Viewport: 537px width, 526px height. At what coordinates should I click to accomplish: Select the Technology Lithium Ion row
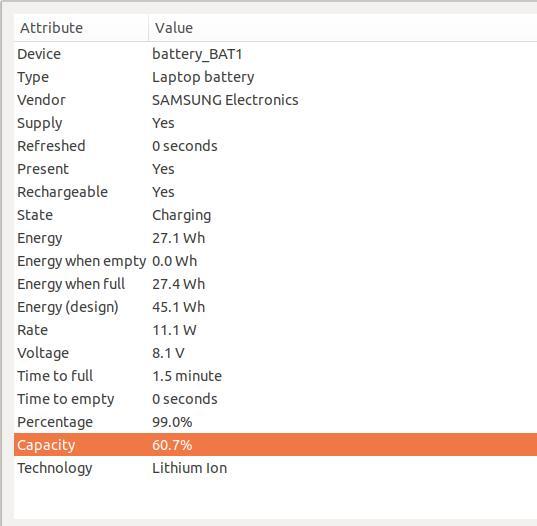click(x=276, y=468)
